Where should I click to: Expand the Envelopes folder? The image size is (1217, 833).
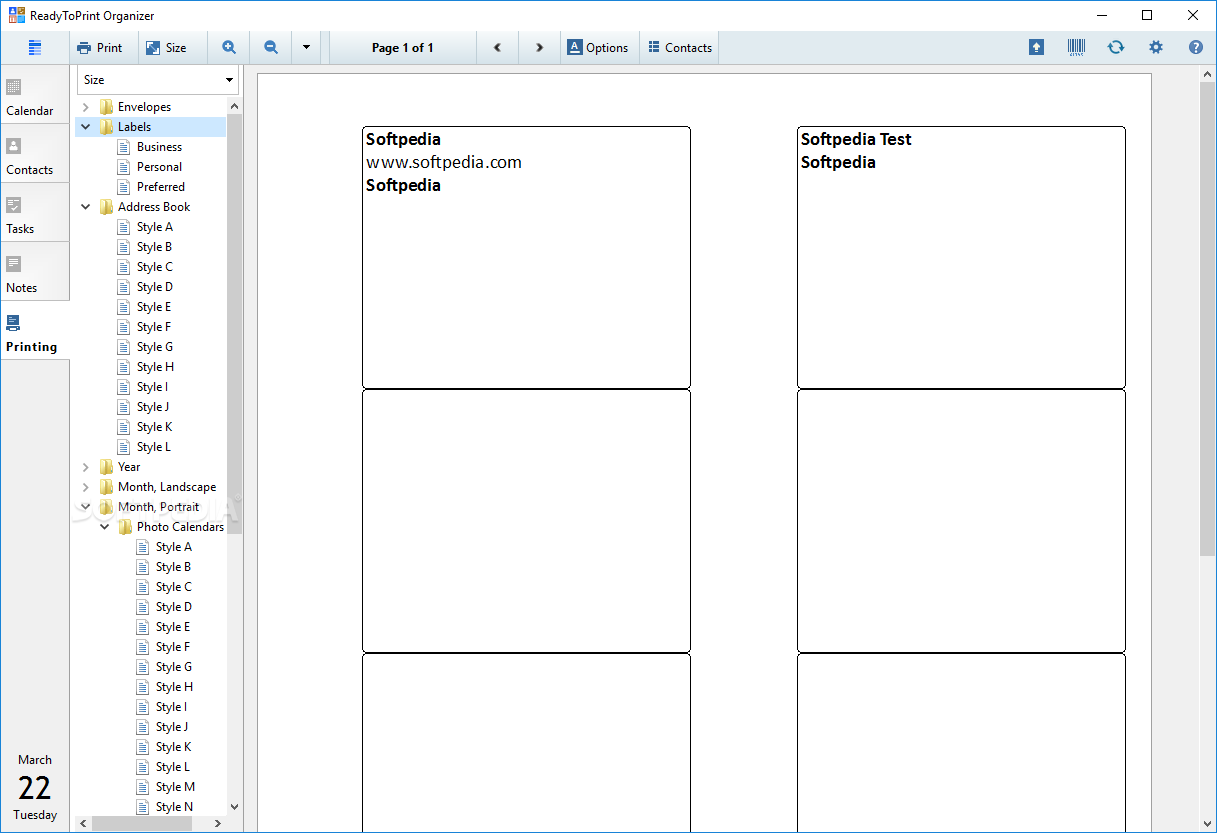pos(86,107)
